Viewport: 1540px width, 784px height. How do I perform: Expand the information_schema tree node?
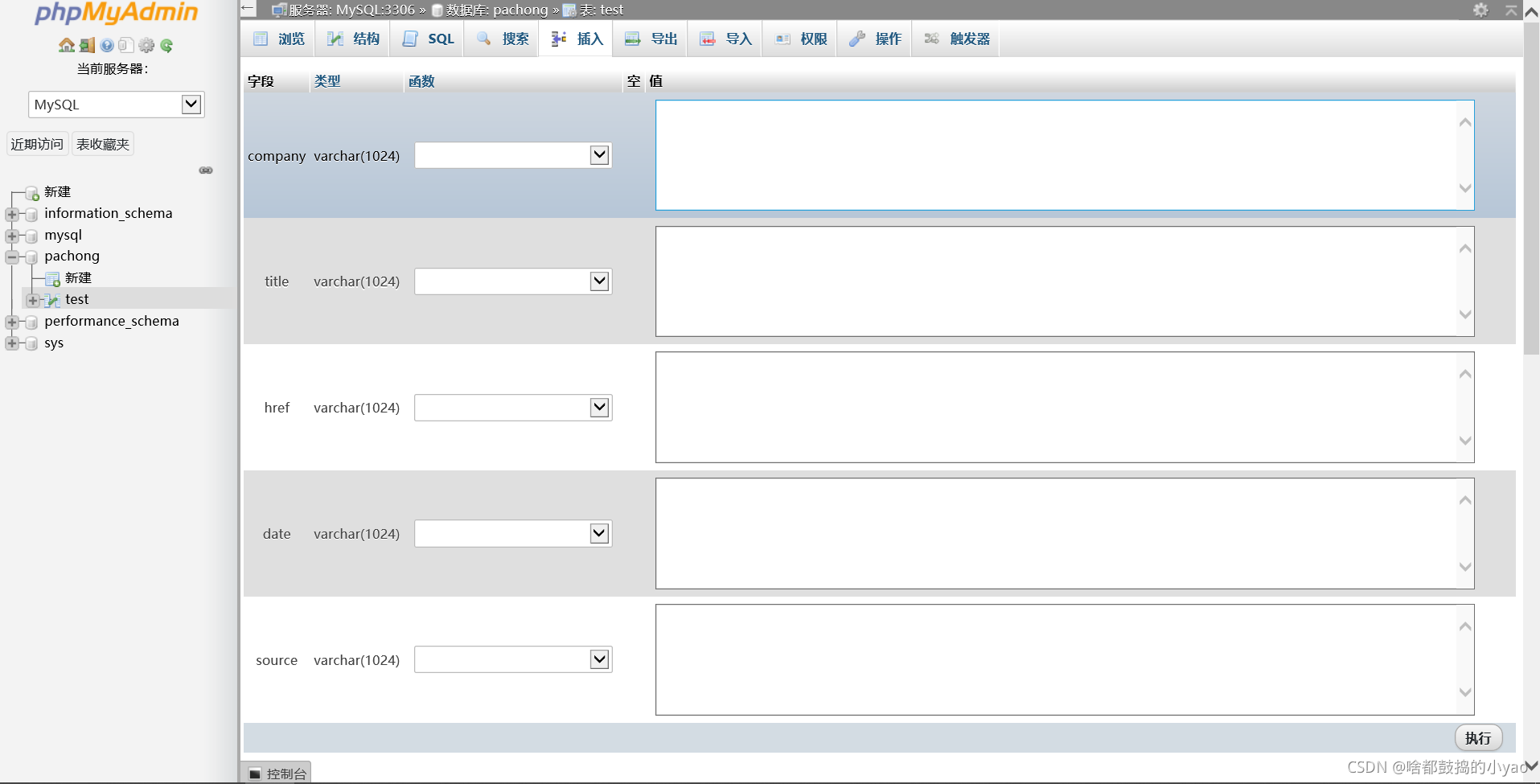click(x=12, y=215)
